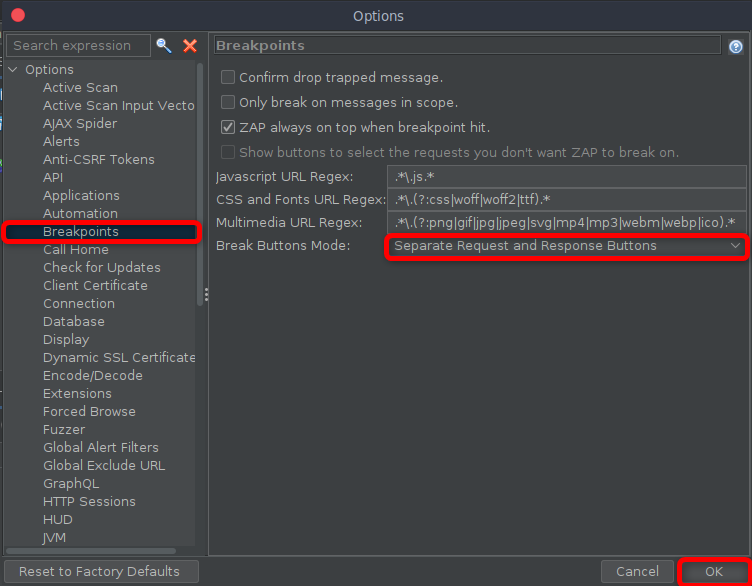Screen dimensions: 752x586
Task: Select GraphQL options entry
Action: (71, 483)
